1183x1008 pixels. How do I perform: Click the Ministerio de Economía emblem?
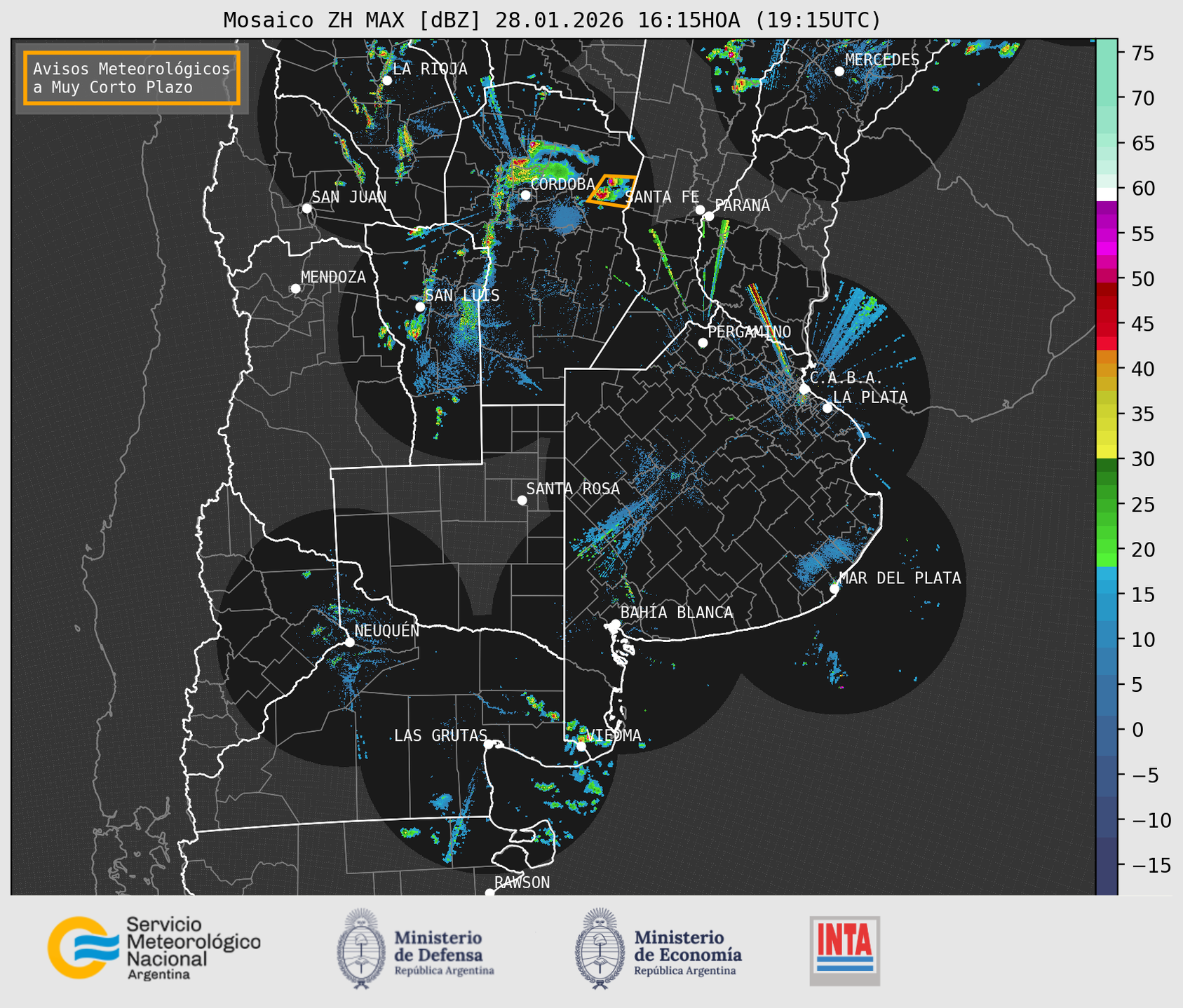[x=599, y=948]
